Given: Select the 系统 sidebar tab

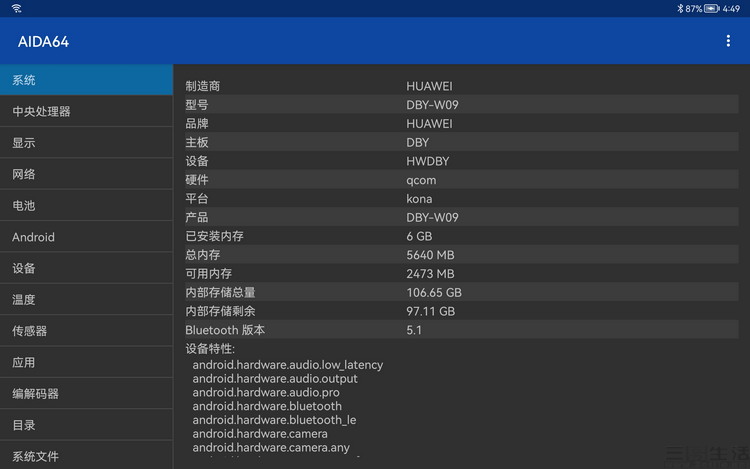Looking at the screenshot, I should [x=86, y=80].
